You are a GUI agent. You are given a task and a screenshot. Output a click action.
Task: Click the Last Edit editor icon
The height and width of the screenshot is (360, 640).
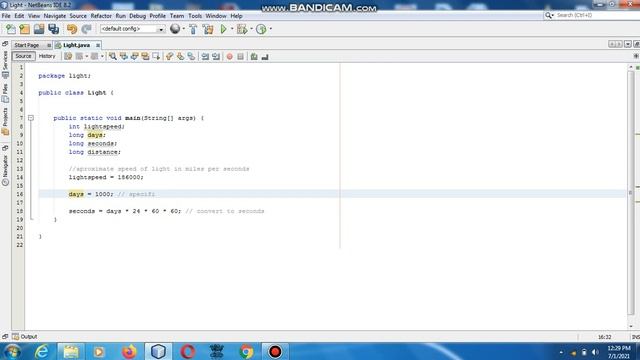pos(68,56)
